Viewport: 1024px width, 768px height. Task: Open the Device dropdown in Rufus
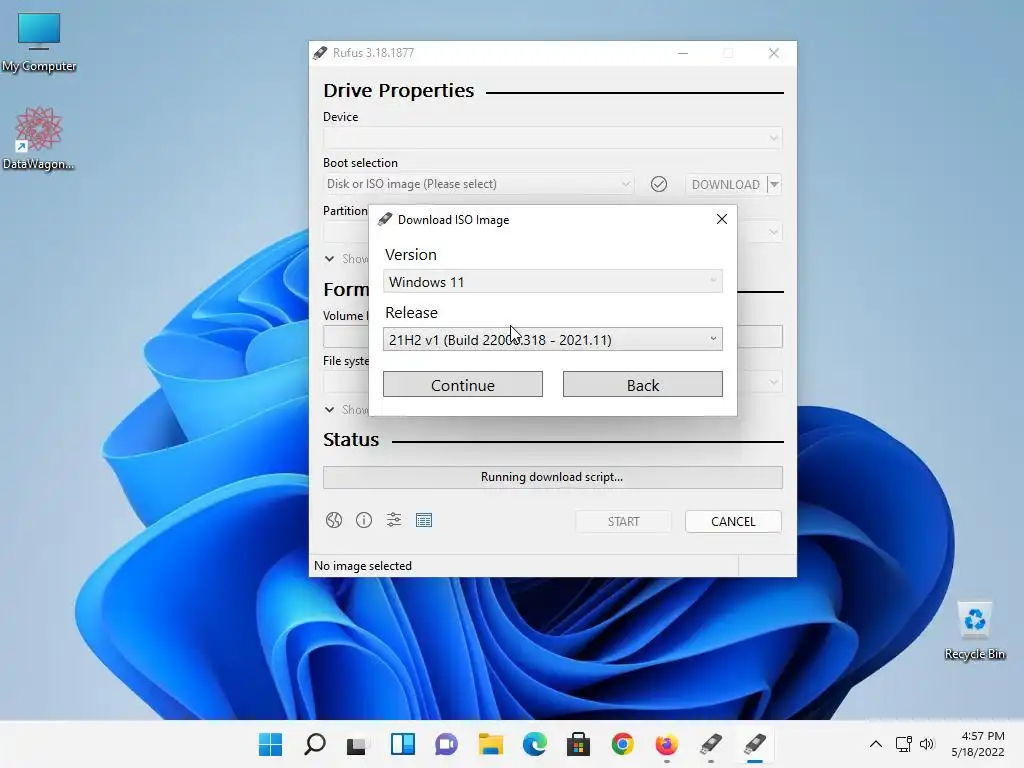click(x=552, y=138)
